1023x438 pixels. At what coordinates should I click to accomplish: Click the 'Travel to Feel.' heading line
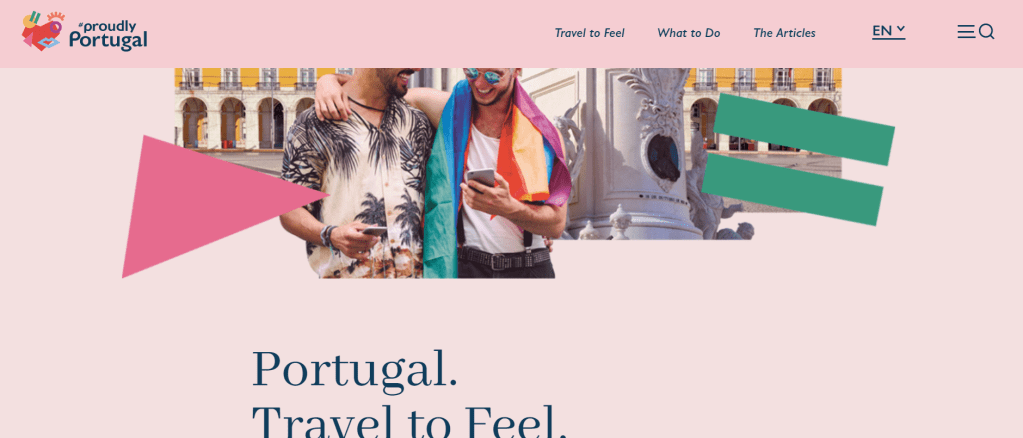coord(409,421)
